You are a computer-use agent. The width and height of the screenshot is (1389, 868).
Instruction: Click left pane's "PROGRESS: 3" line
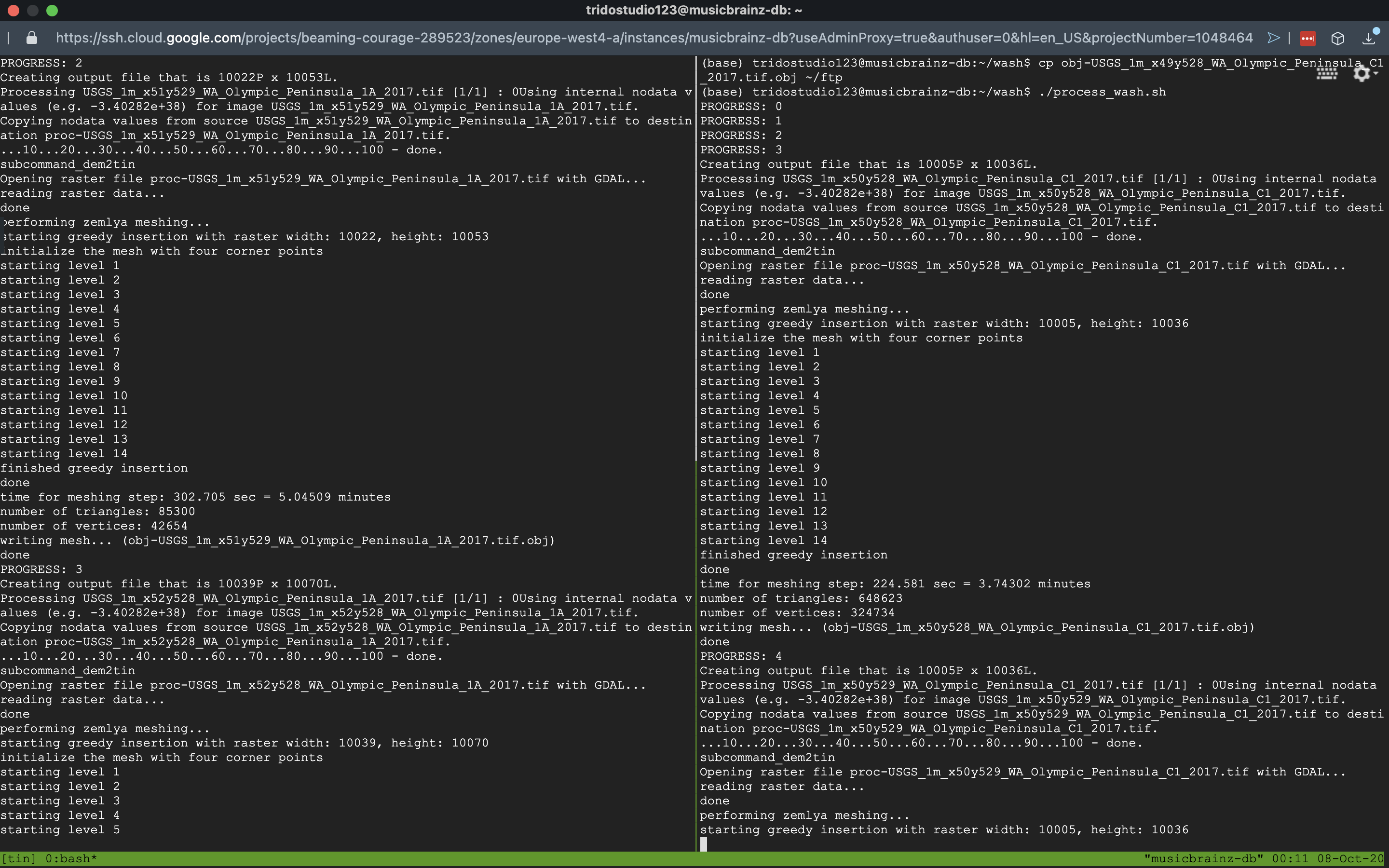41,570
